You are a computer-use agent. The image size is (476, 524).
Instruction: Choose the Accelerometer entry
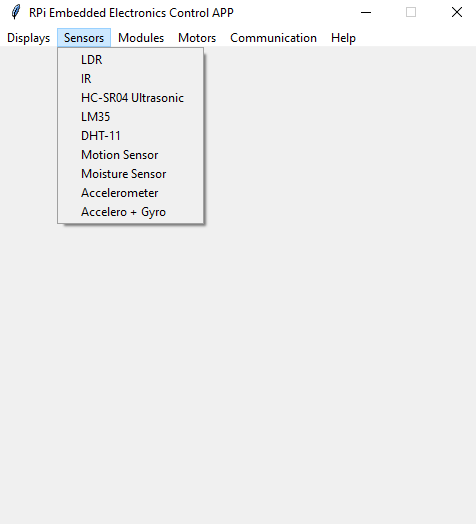130,193
